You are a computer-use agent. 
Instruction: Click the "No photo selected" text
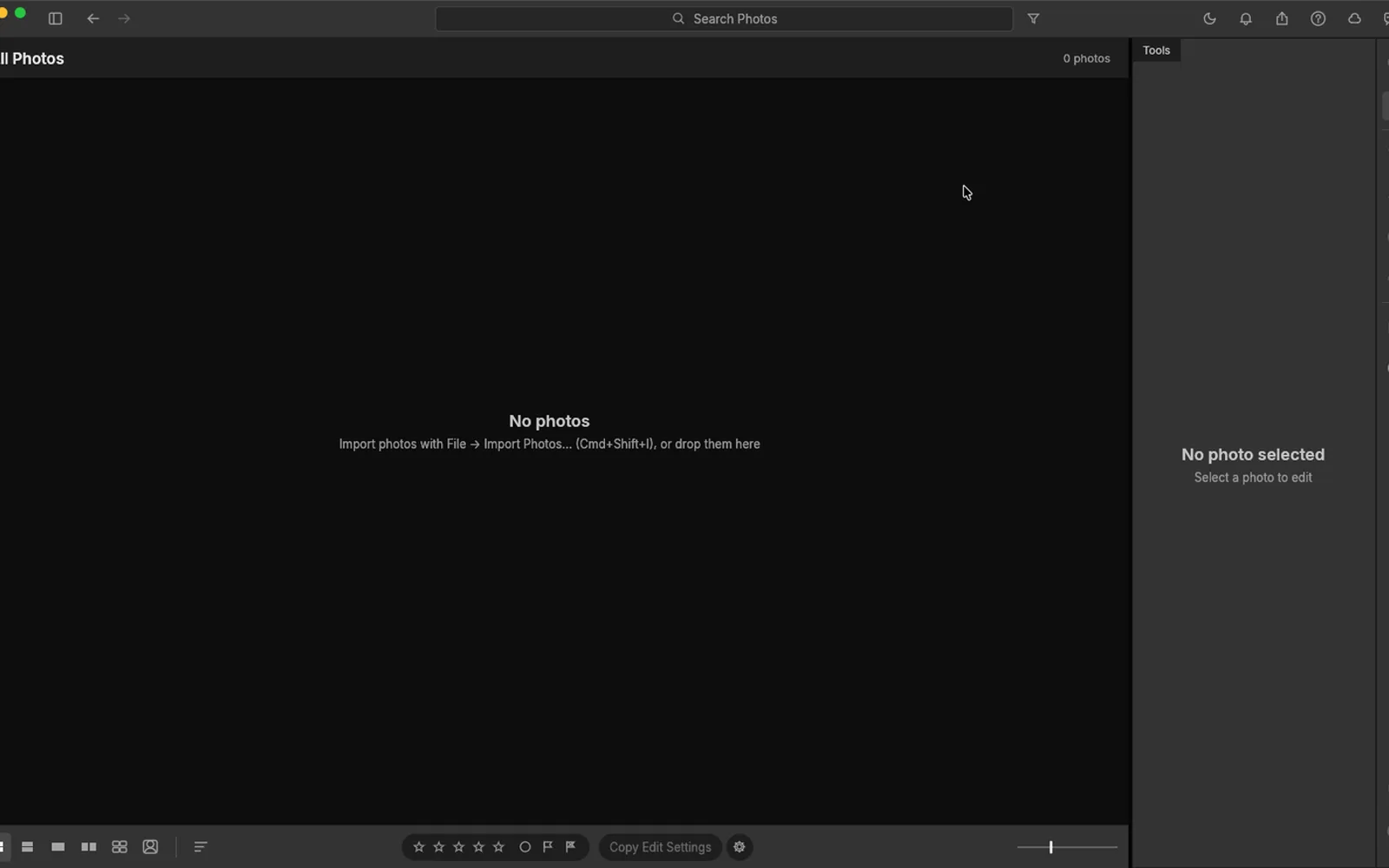coord(1253,455)
